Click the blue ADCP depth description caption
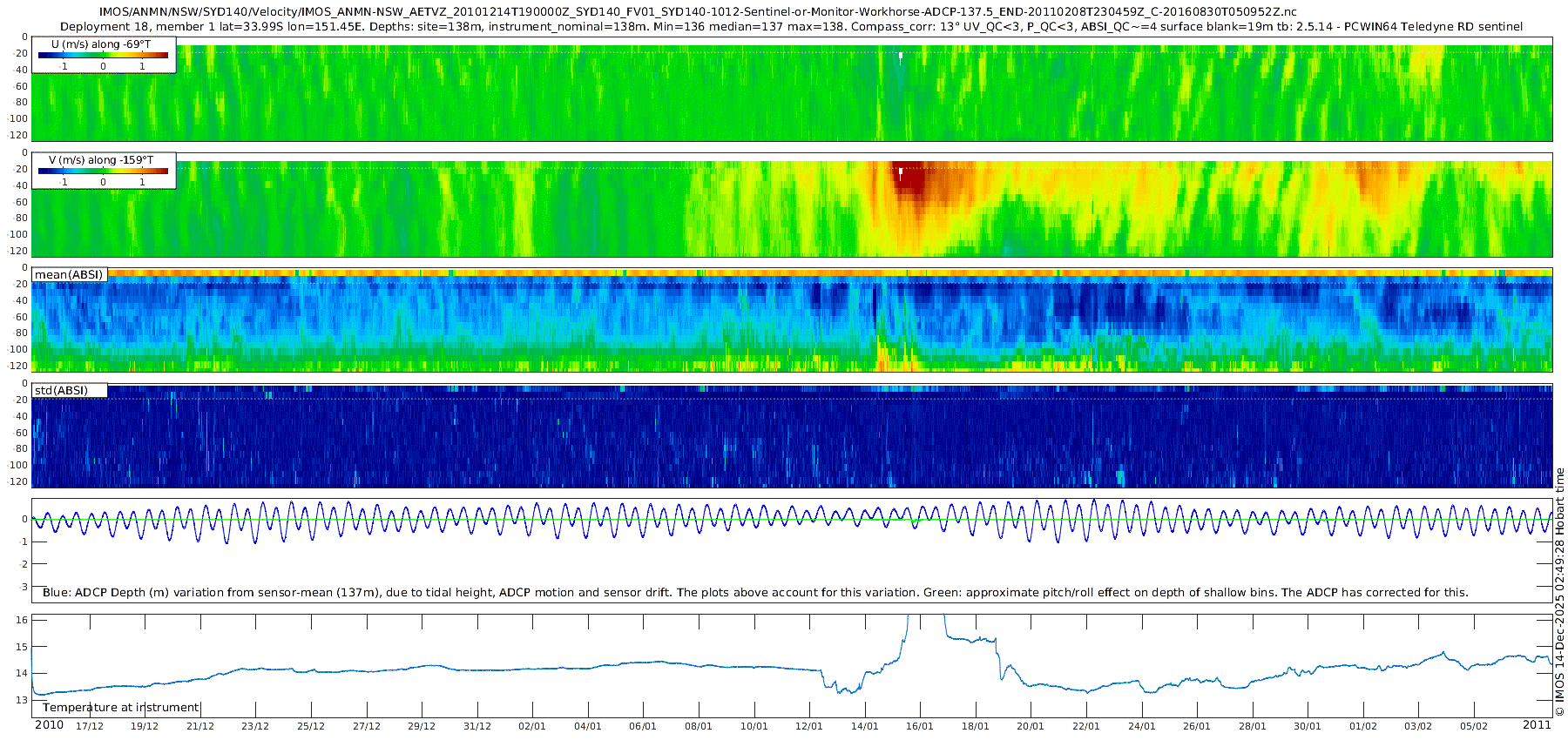Screen dimensions: 1568x740 755,592
